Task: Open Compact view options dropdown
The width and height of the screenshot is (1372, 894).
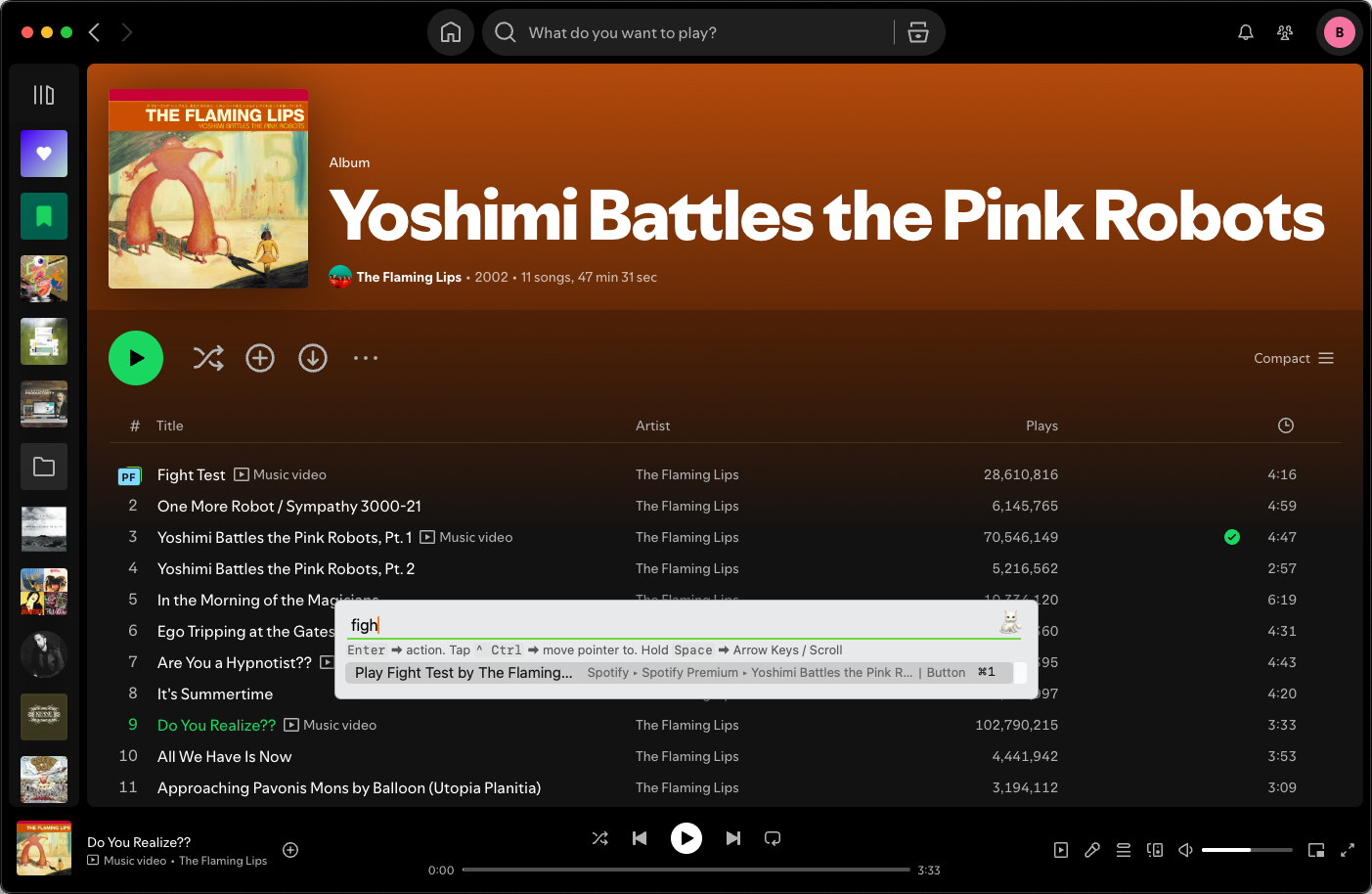Action: (1294, 358)
